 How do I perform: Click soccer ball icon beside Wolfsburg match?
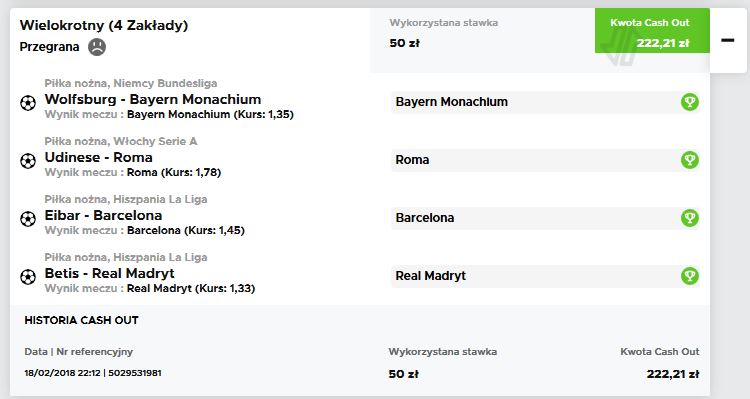[28, 103]
